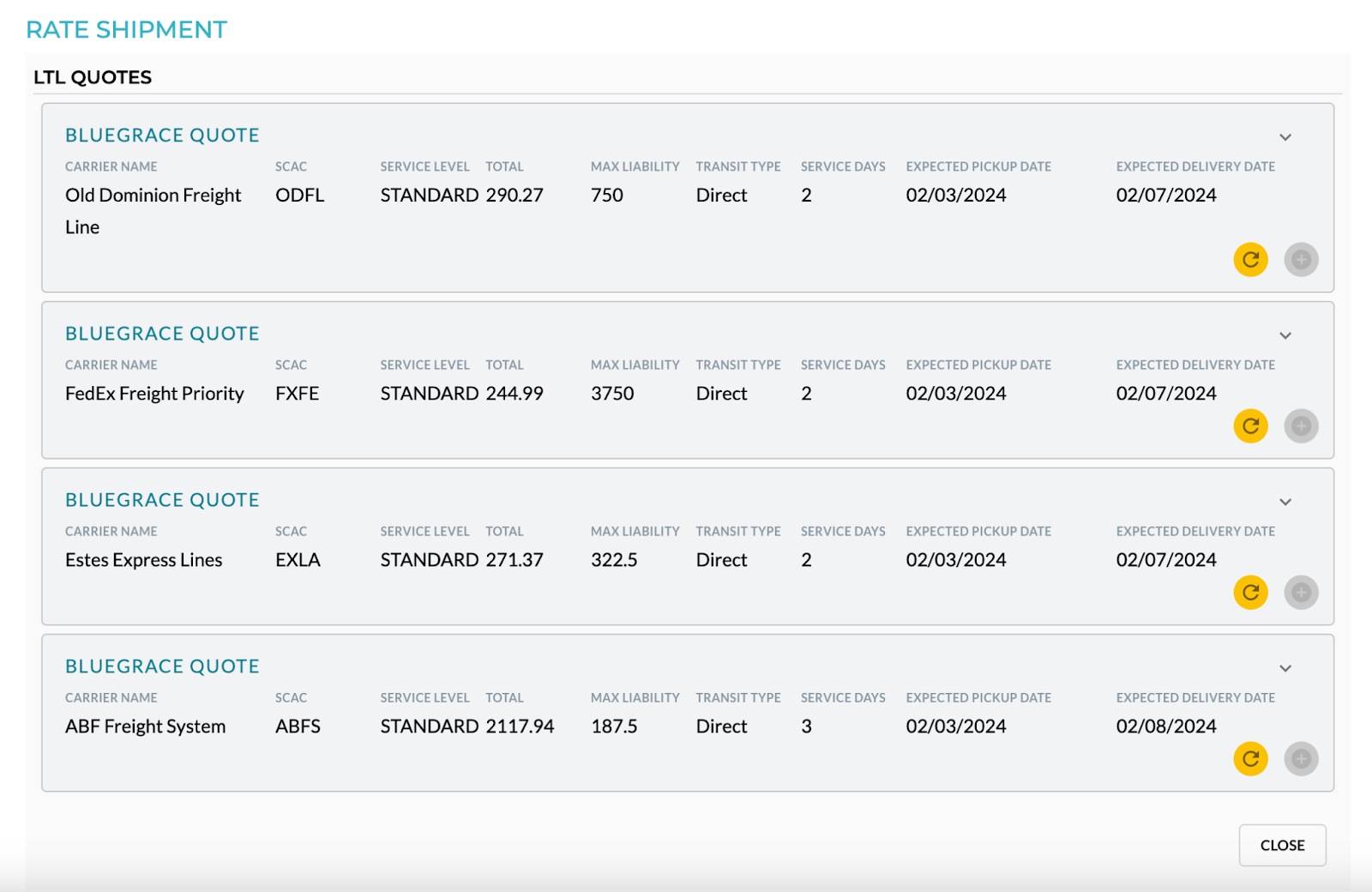Viewport: 1372px width, 892px height.
Task: Select the FedEx Freight Priority carrier name
Action: (x=154, y=394)
